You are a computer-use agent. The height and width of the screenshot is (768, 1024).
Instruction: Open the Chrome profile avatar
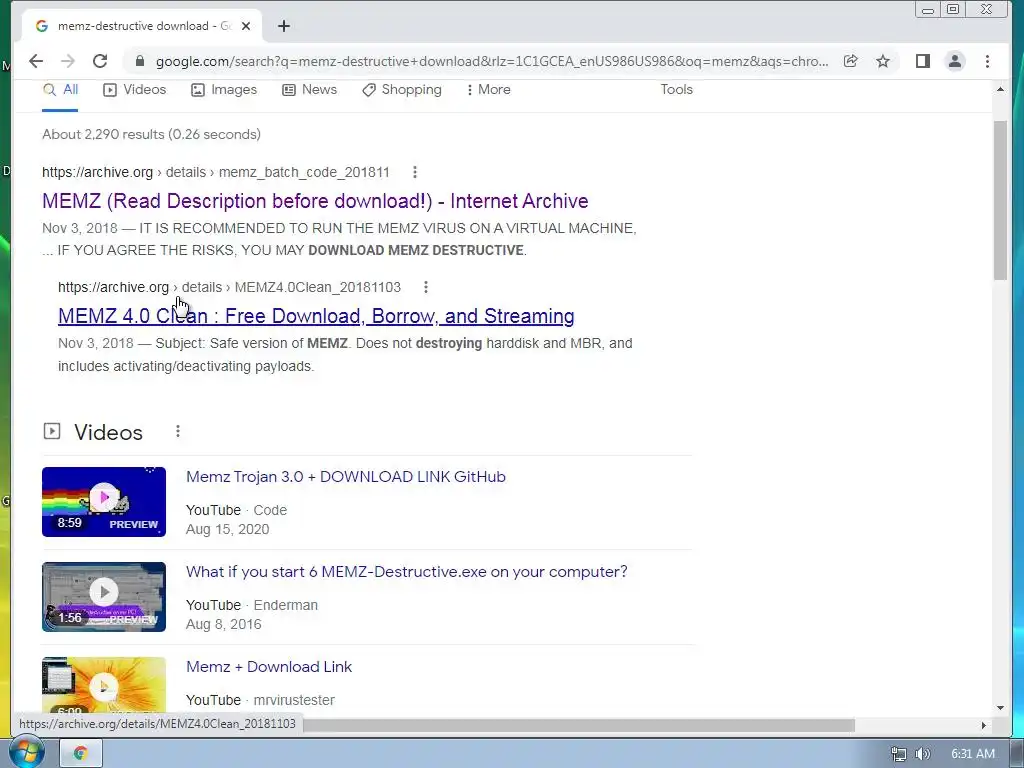[x=955, y=61]
